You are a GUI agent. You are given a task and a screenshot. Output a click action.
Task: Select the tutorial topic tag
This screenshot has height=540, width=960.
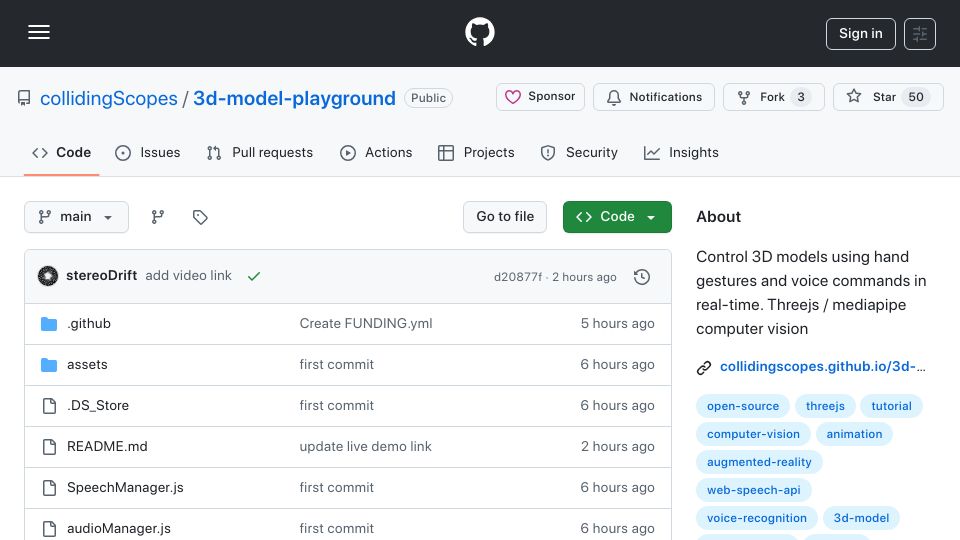(x=891, y=406)
